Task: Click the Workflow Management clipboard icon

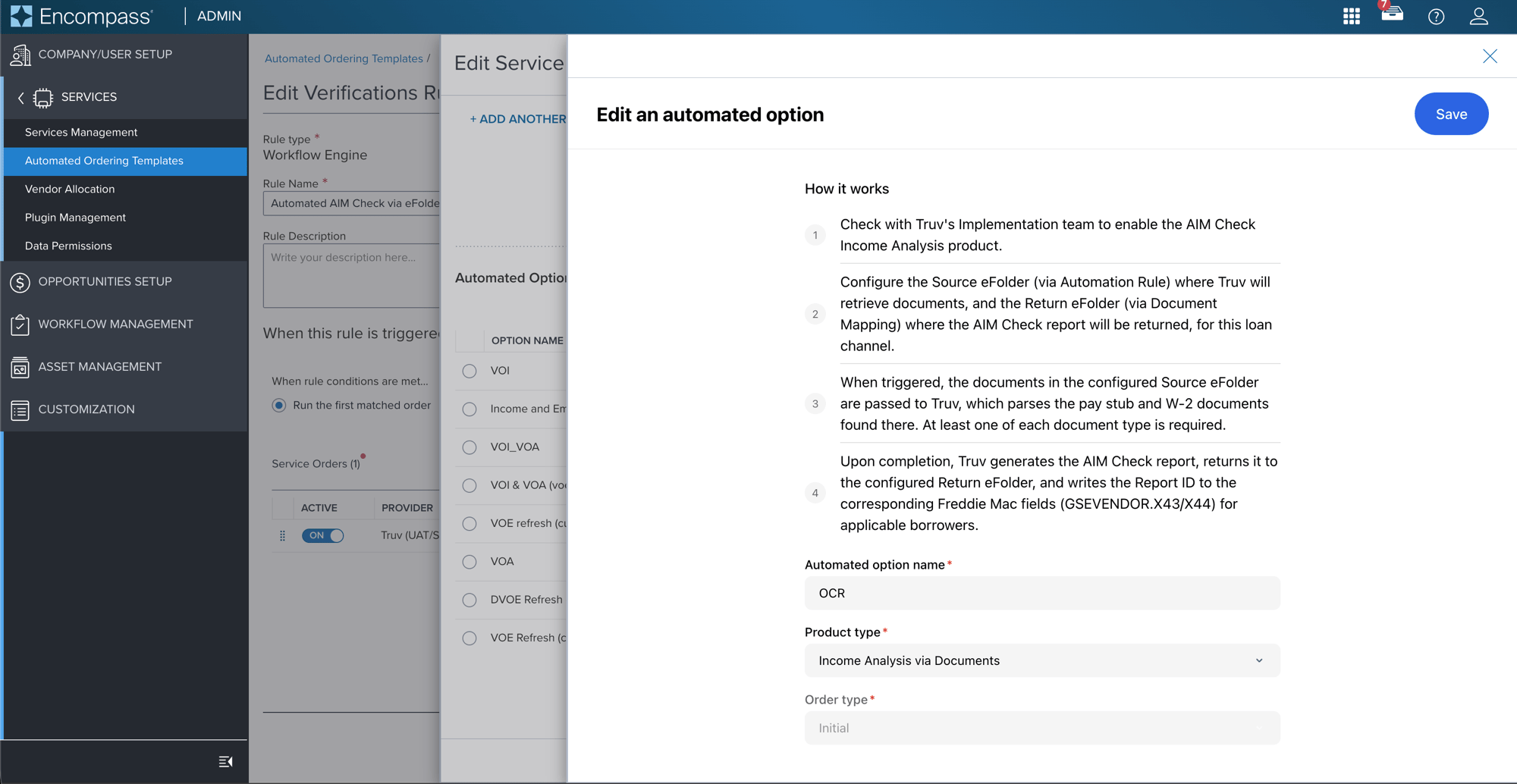Action: point(20,325)
